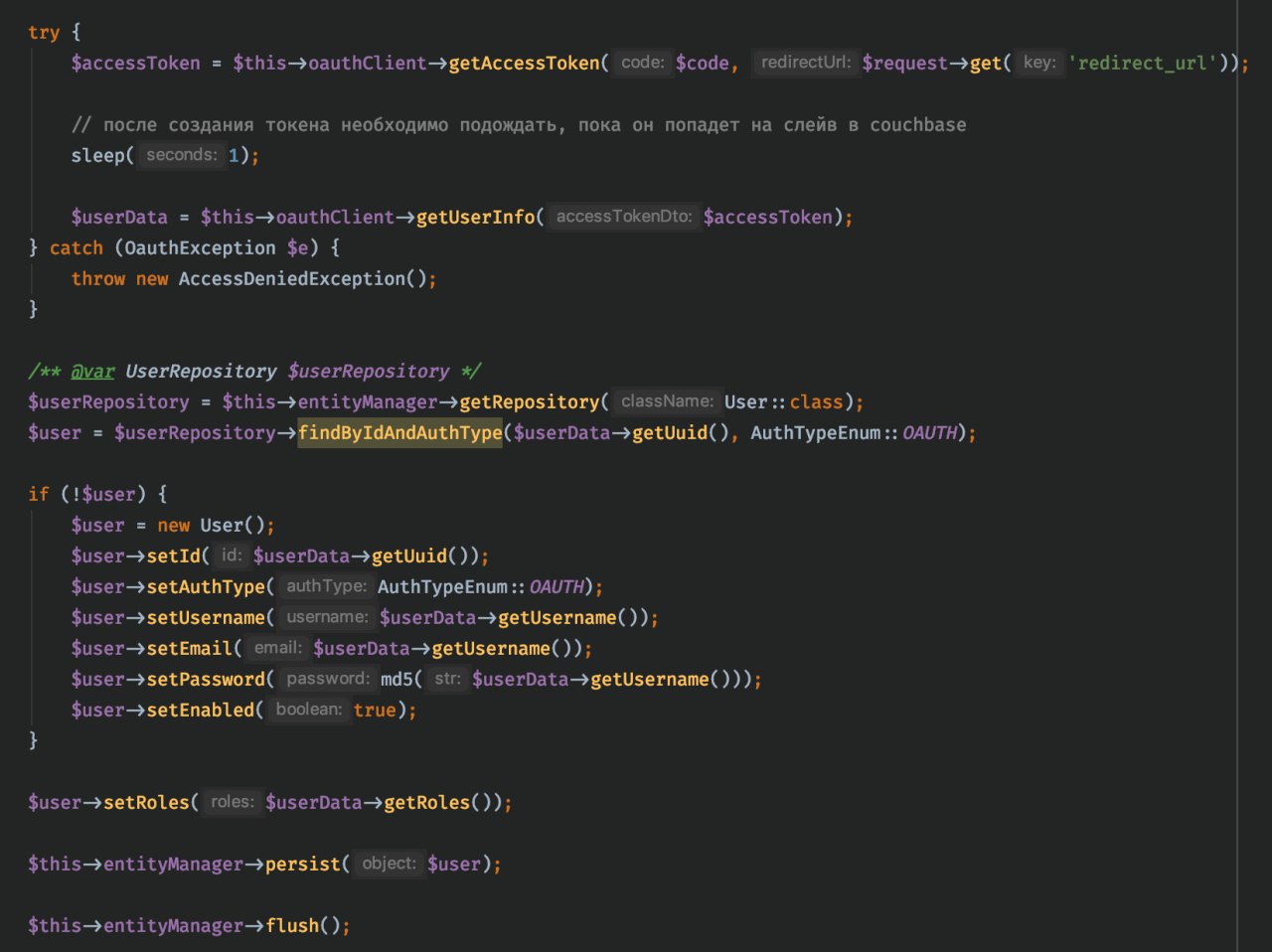Click getUuid call on the setId line
1272x952 pixels.
(408, 555)
